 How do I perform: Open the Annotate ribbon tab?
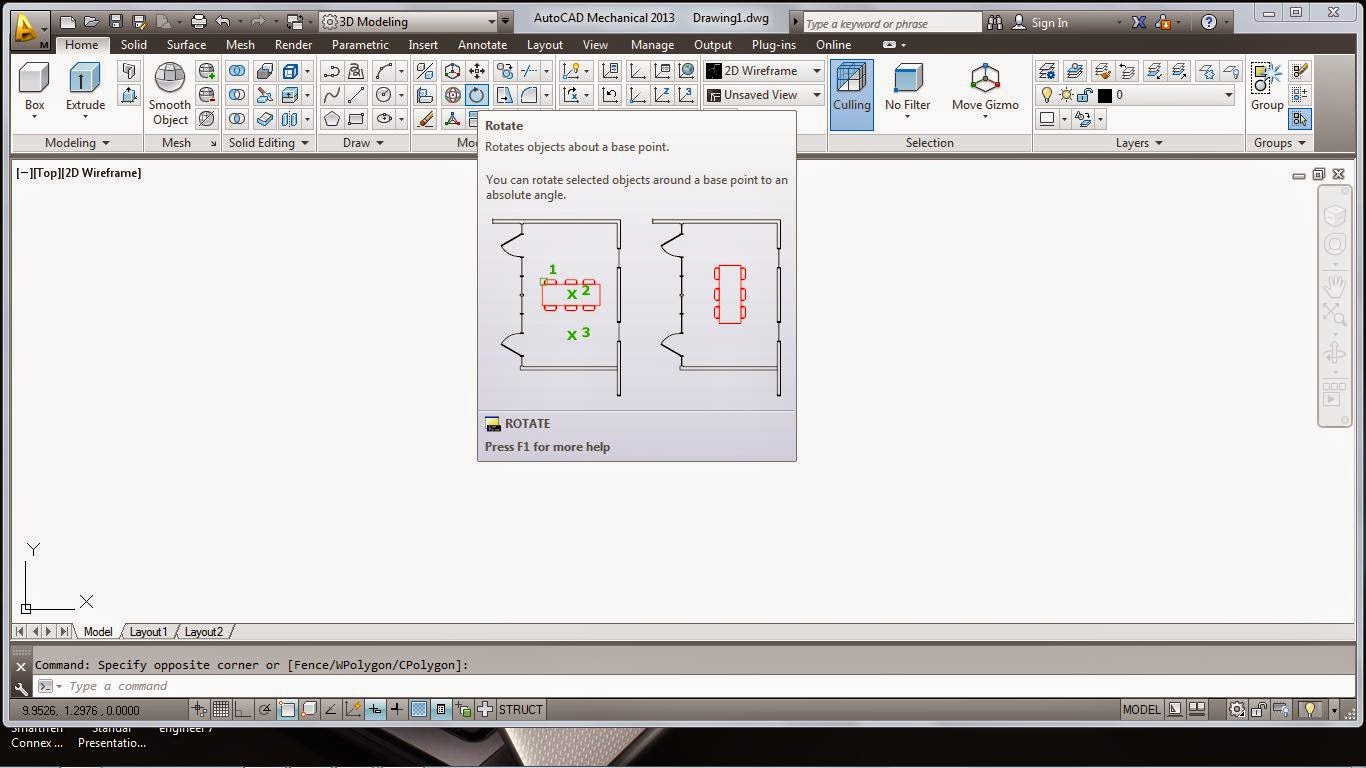(482, 45)
